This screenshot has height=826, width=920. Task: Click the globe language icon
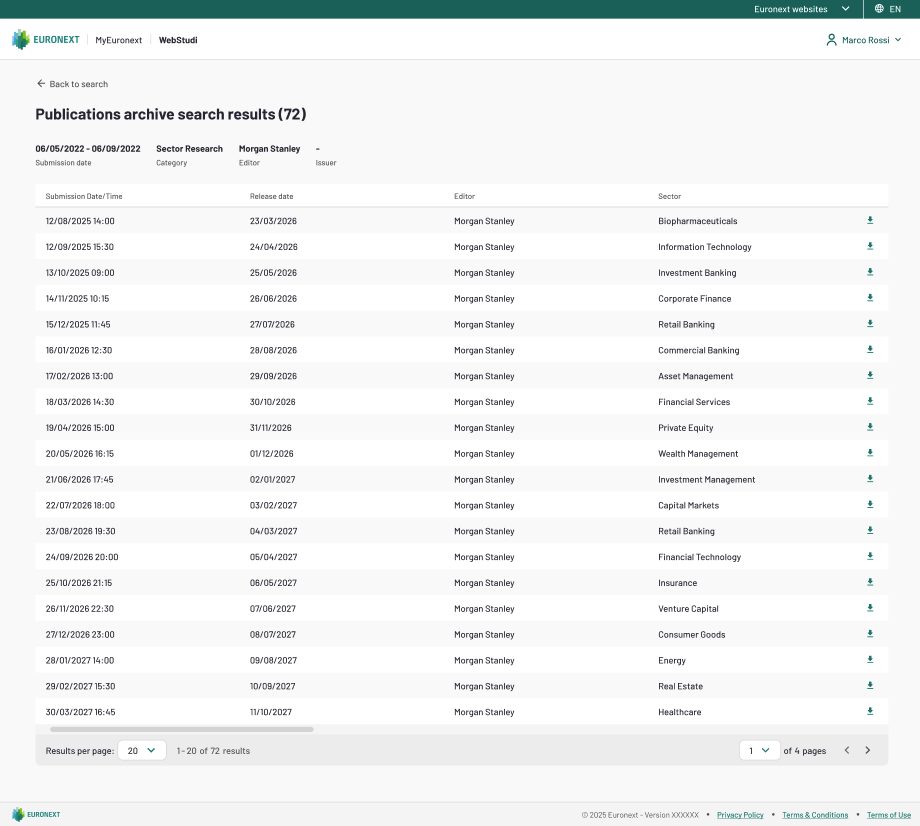pyautogui.click(x=879, y=8)
